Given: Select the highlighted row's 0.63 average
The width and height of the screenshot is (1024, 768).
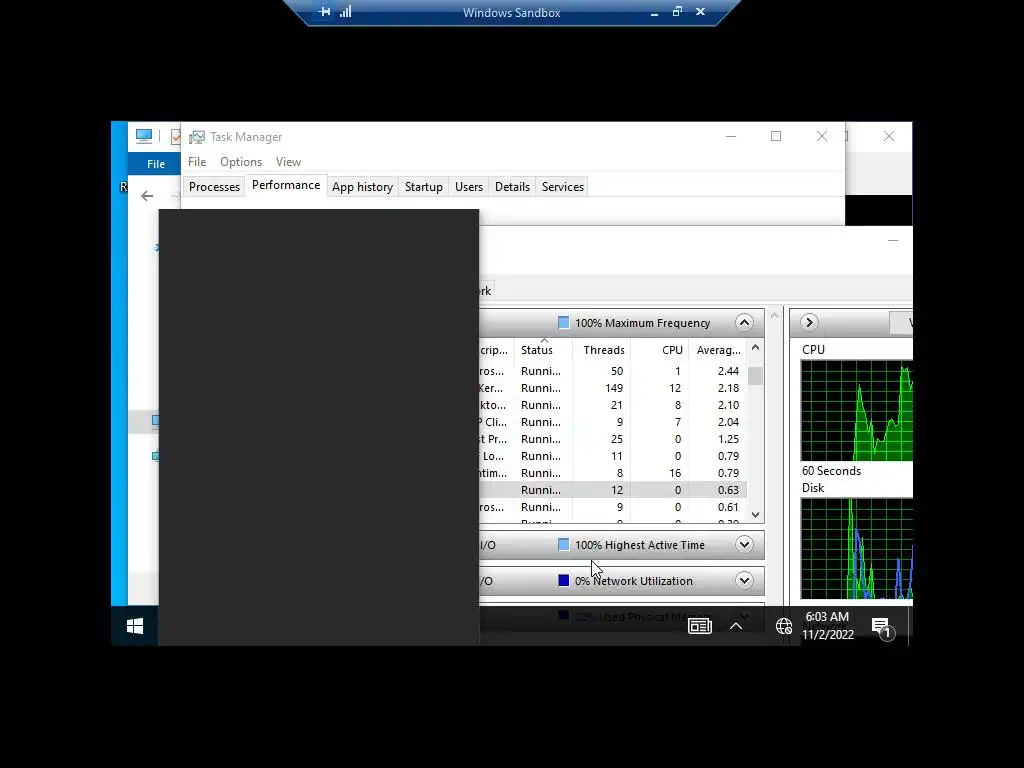Looking at the screenshot, I should pyautogui.click(x=728, y=490).
